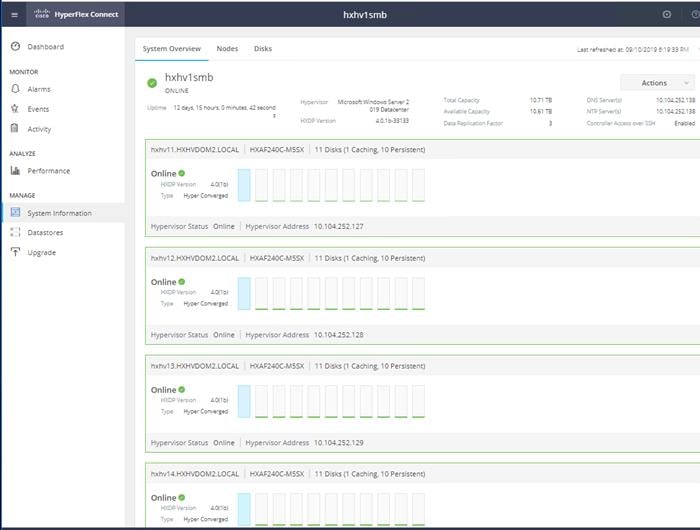Viewport: 700px width, 530px height.
Task: Click the hxhv1smb title in header bar
Action: [x=365, y=15]
